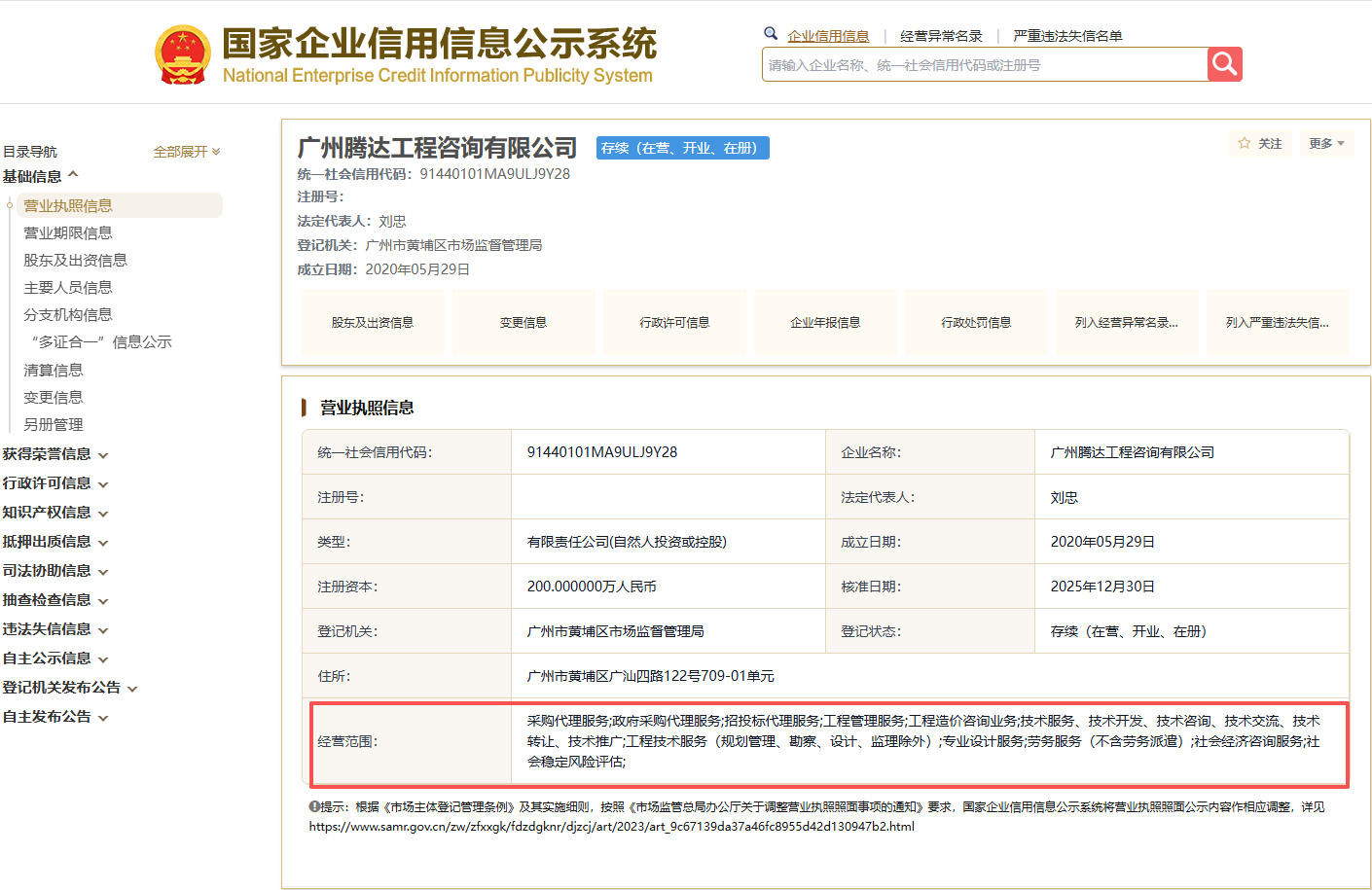This screenshot has width=1372, height=890.
Task: Expand the 违法失信信息 section
Action: (55, 629)
